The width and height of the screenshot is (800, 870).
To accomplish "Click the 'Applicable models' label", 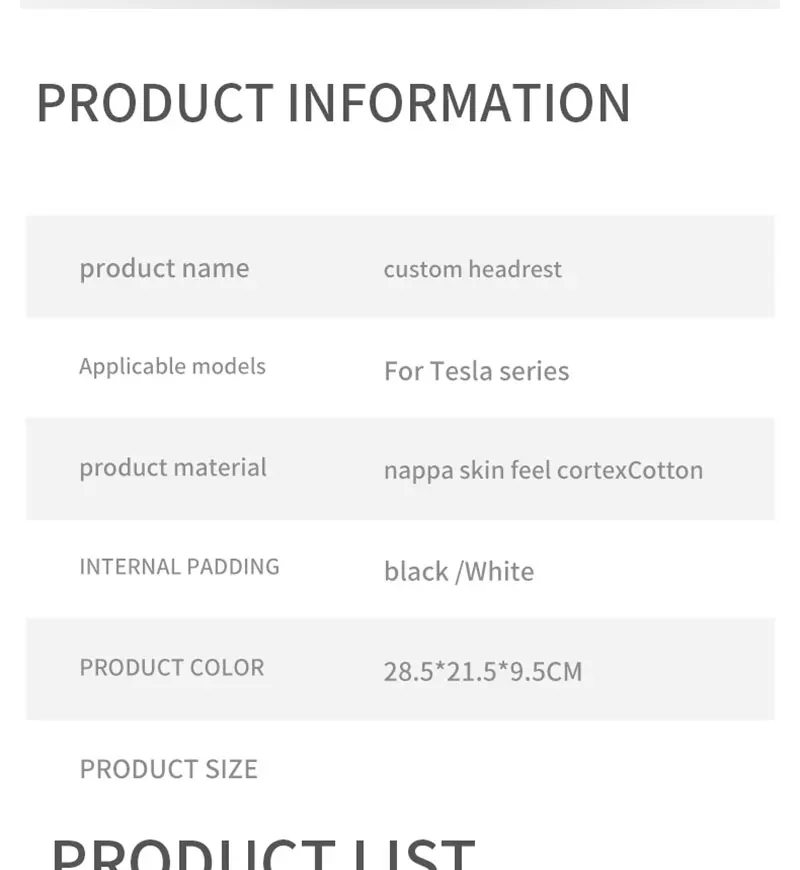I will [x=172, y=366].
